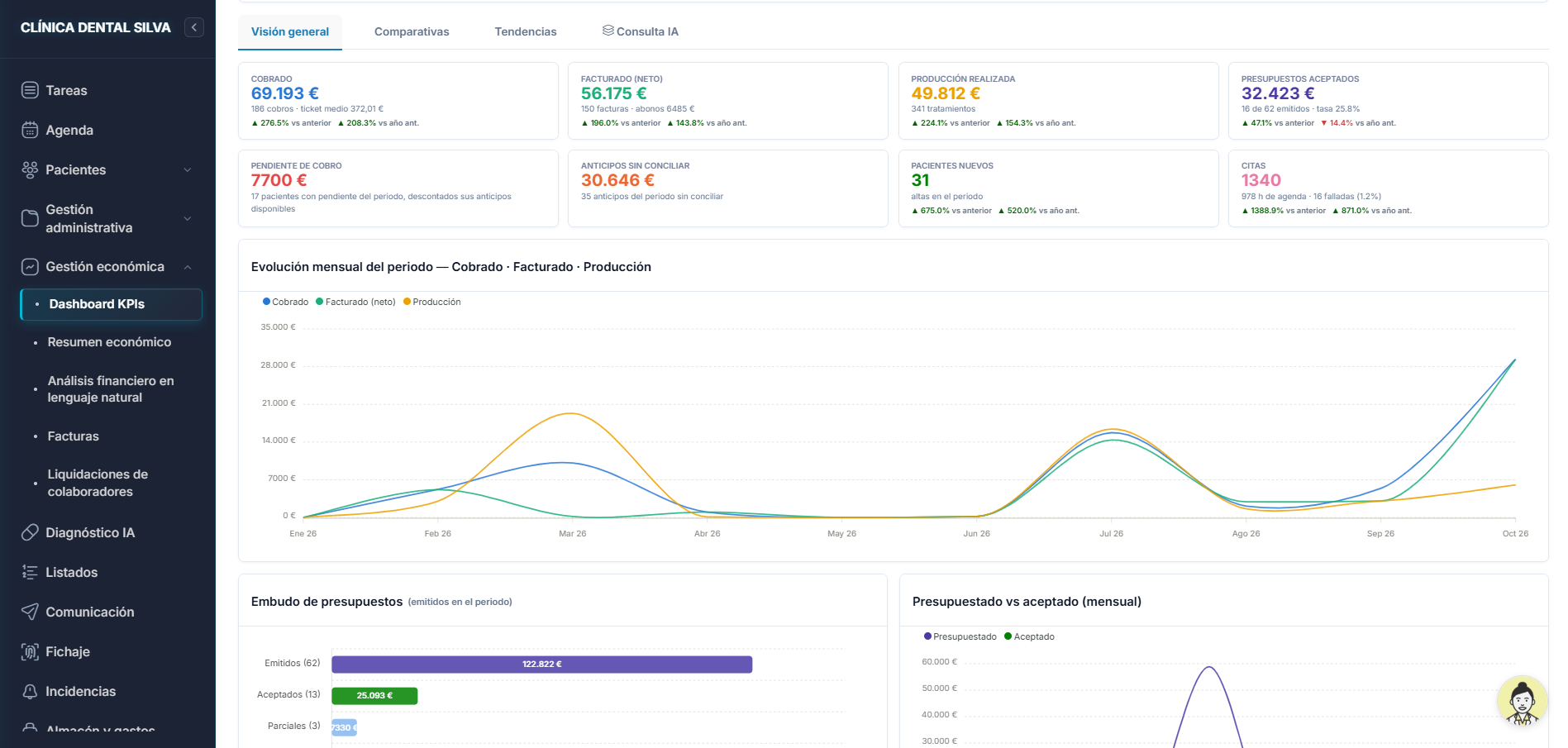Click the Consulta IA tab icon
Screen dimensions: 1568x748
click(x=608, y=31)
